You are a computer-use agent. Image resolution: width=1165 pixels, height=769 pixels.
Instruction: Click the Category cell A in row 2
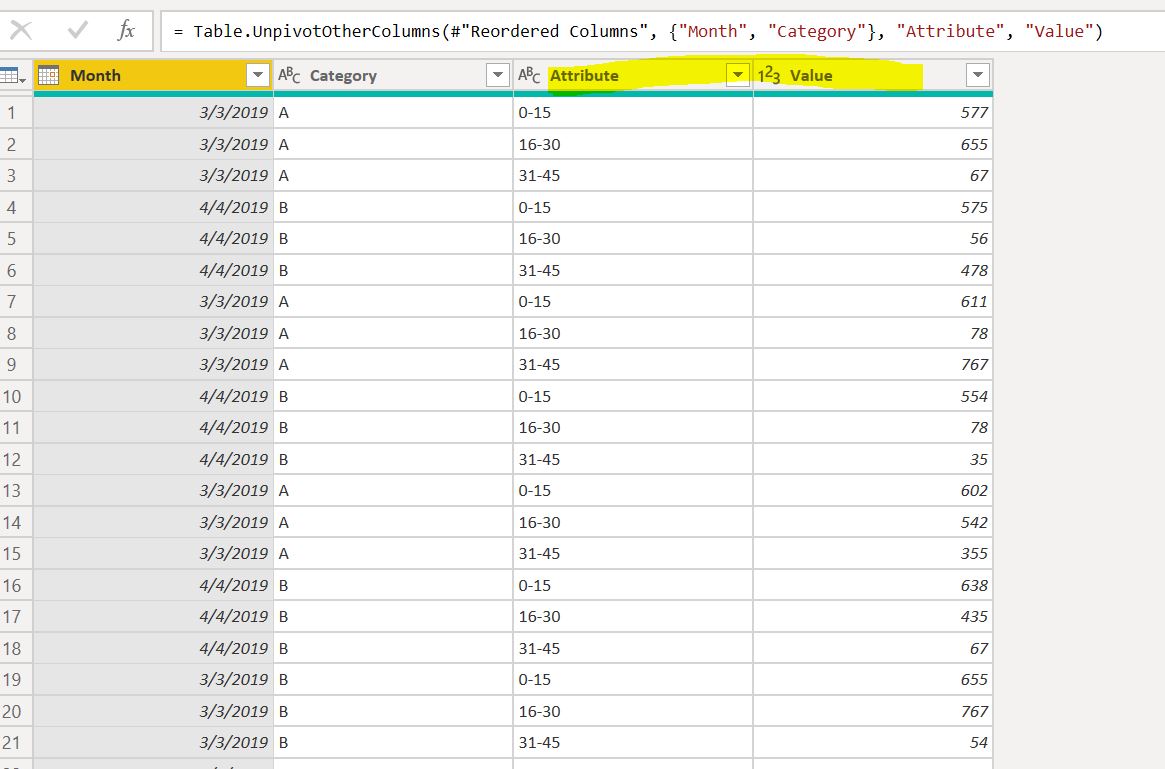coord(393,145)
